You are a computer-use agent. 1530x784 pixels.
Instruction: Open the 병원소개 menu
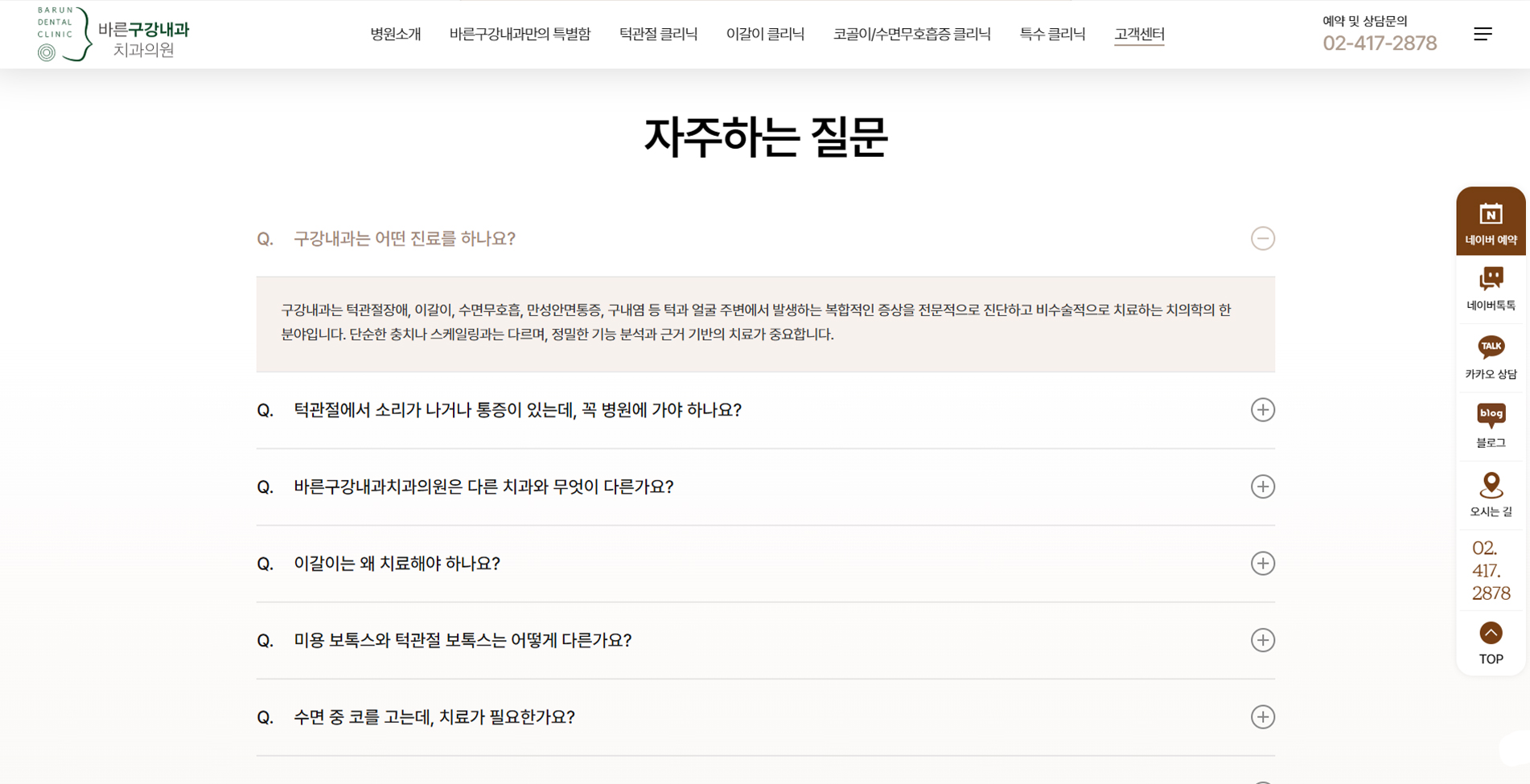click(395, 34)
